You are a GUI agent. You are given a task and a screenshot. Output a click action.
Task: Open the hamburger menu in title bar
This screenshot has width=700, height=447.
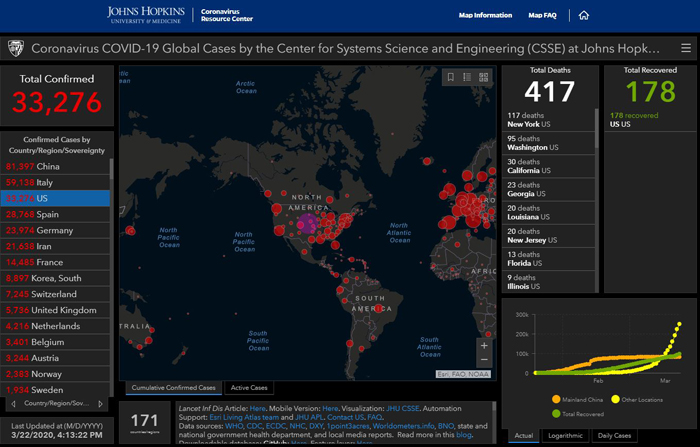686,48
